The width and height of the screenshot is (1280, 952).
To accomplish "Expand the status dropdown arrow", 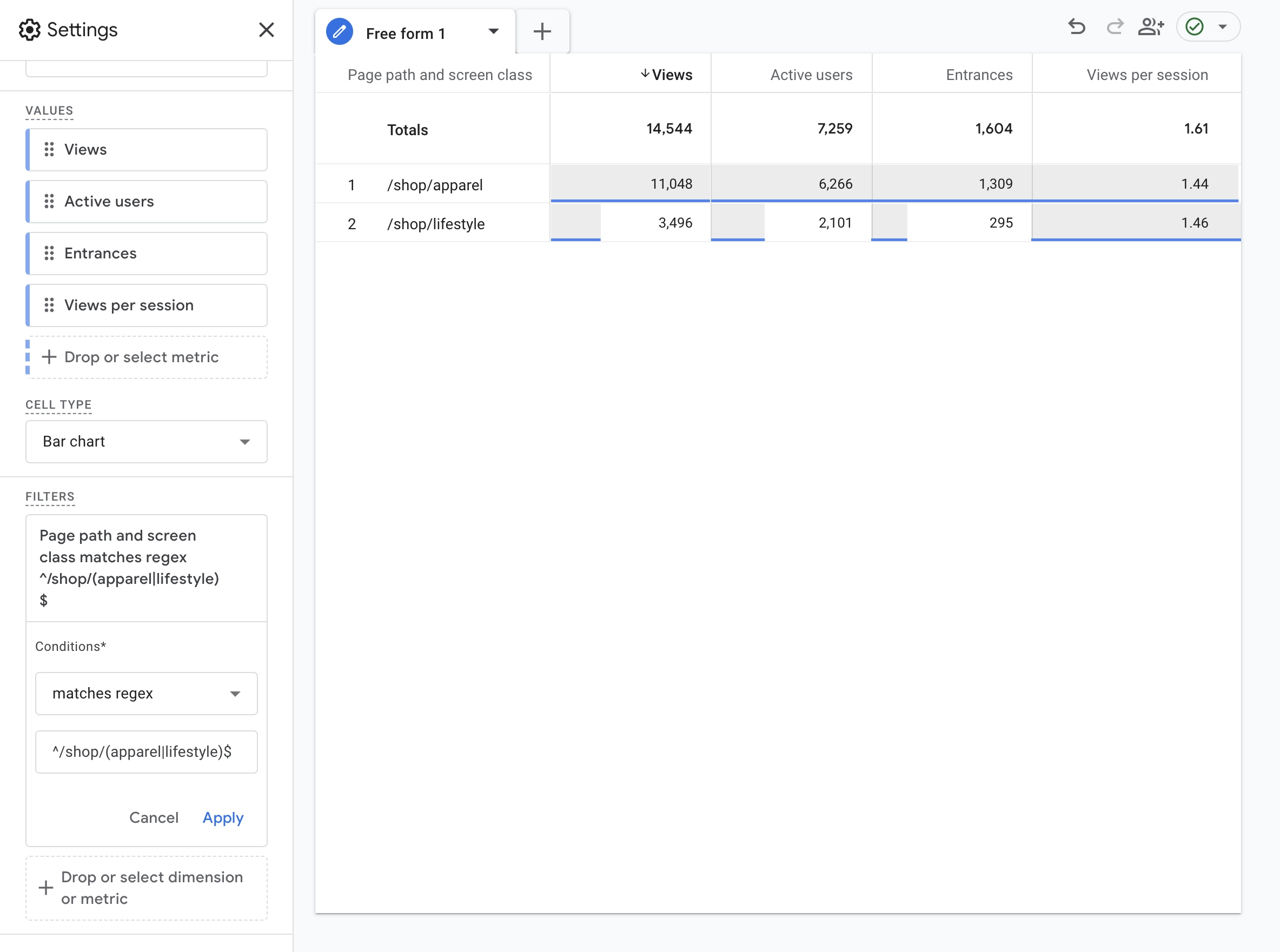I will pyautogui.click(x=1222, y=27).
